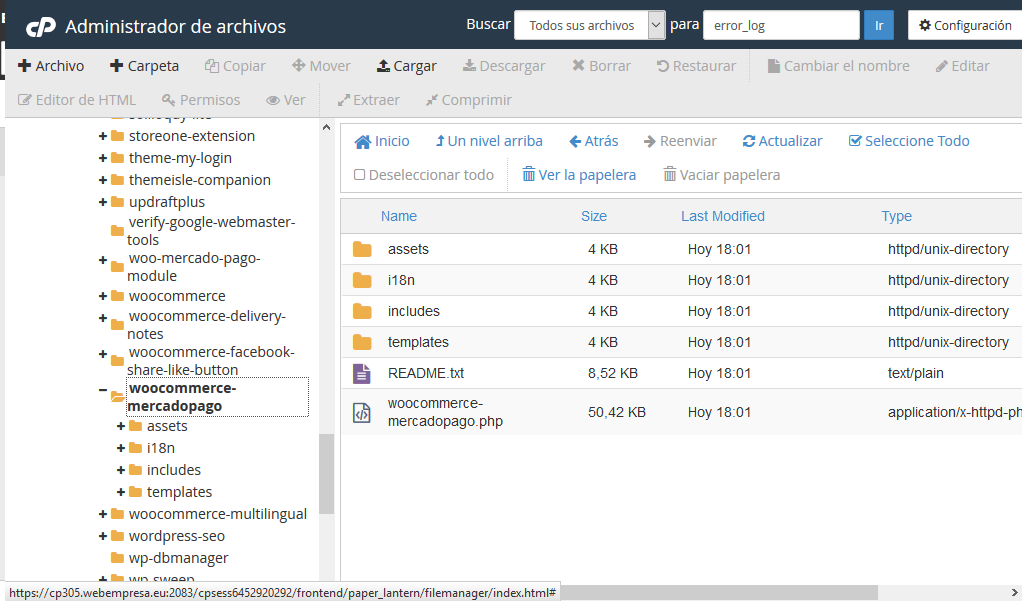Expand the theme-my-login tree folder
1022x601 pixels.
pyautogui.click(x=103, y=158)
